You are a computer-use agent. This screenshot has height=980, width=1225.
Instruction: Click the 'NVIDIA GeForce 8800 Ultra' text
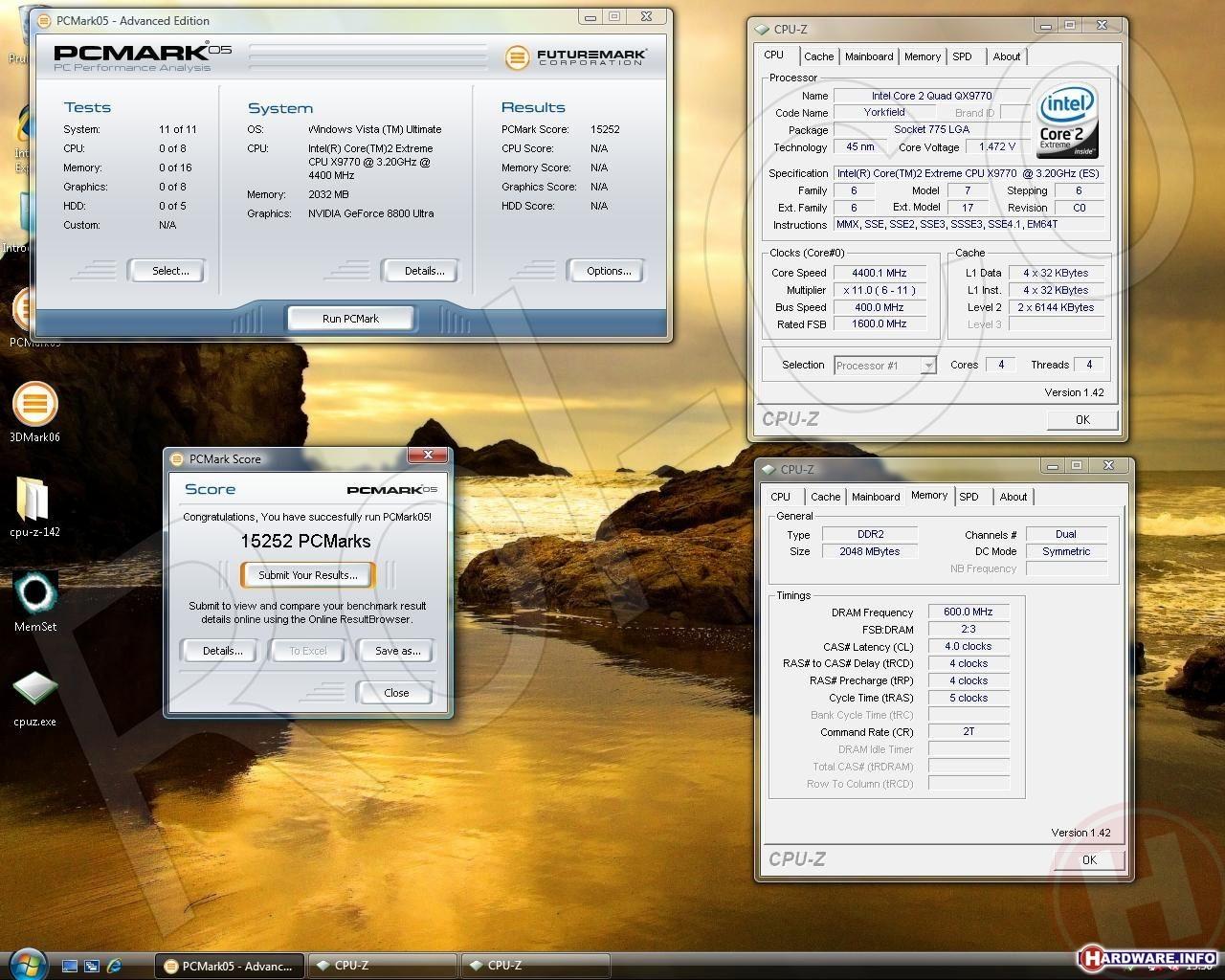tap(371, 213)
